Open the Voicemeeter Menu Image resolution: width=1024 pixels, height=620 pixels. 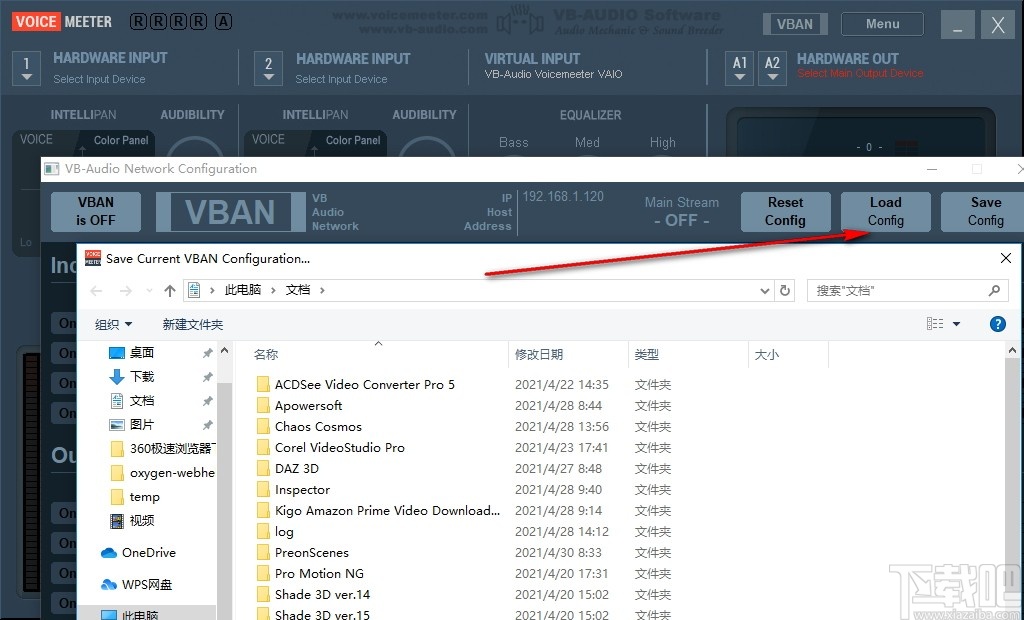pyautogui.click(x=882, y=24)
